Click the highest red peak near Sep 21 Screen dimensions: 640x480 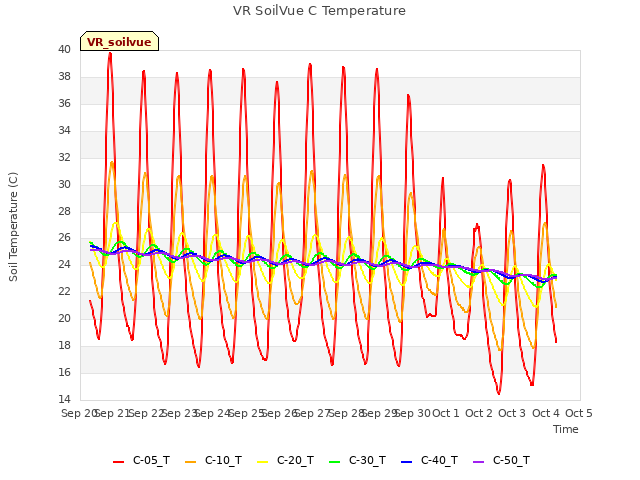click(110, 53)
